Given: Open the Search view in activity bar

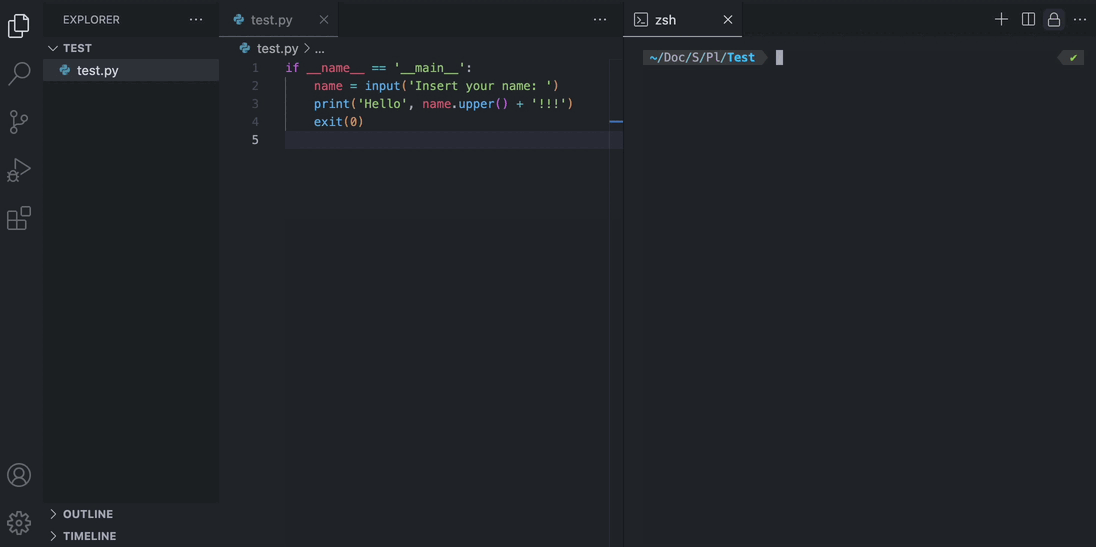Looking at the screenshot, I should click(x=19, y=73).
